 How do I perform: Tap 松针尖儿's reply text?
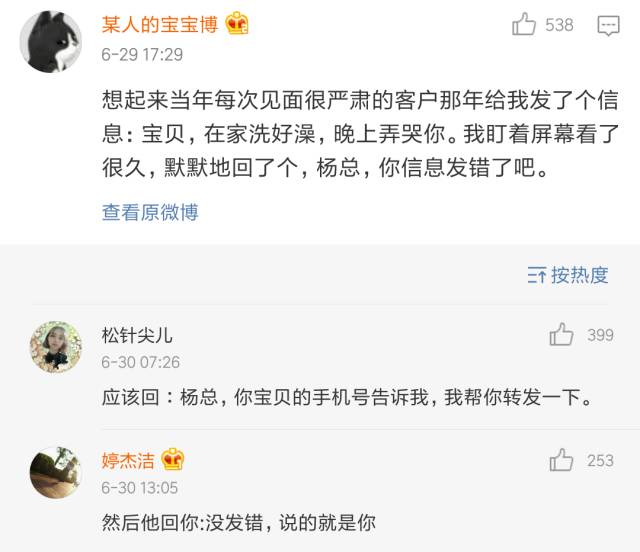347,397
